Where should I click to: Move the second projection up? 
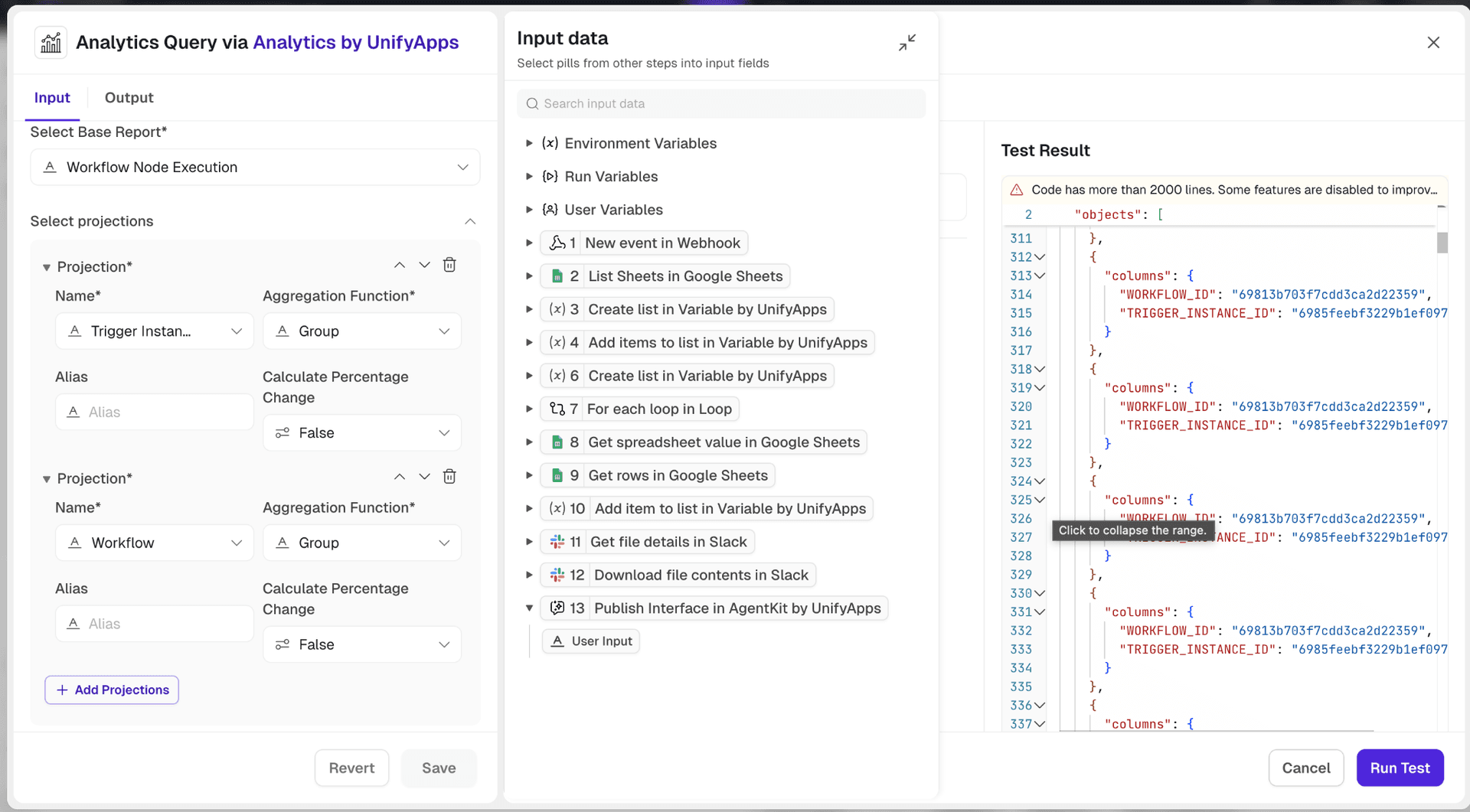[399, 477]
